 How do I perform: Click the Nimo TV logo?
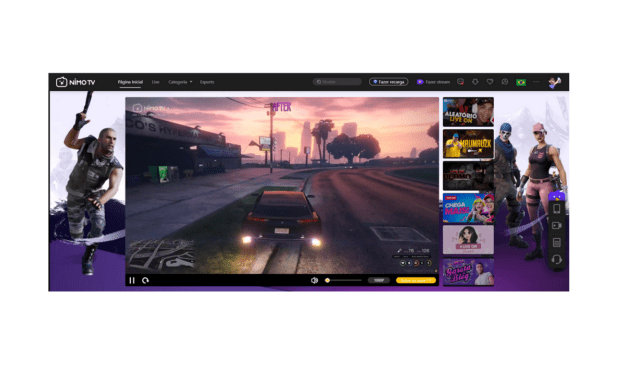click(75, 82)
